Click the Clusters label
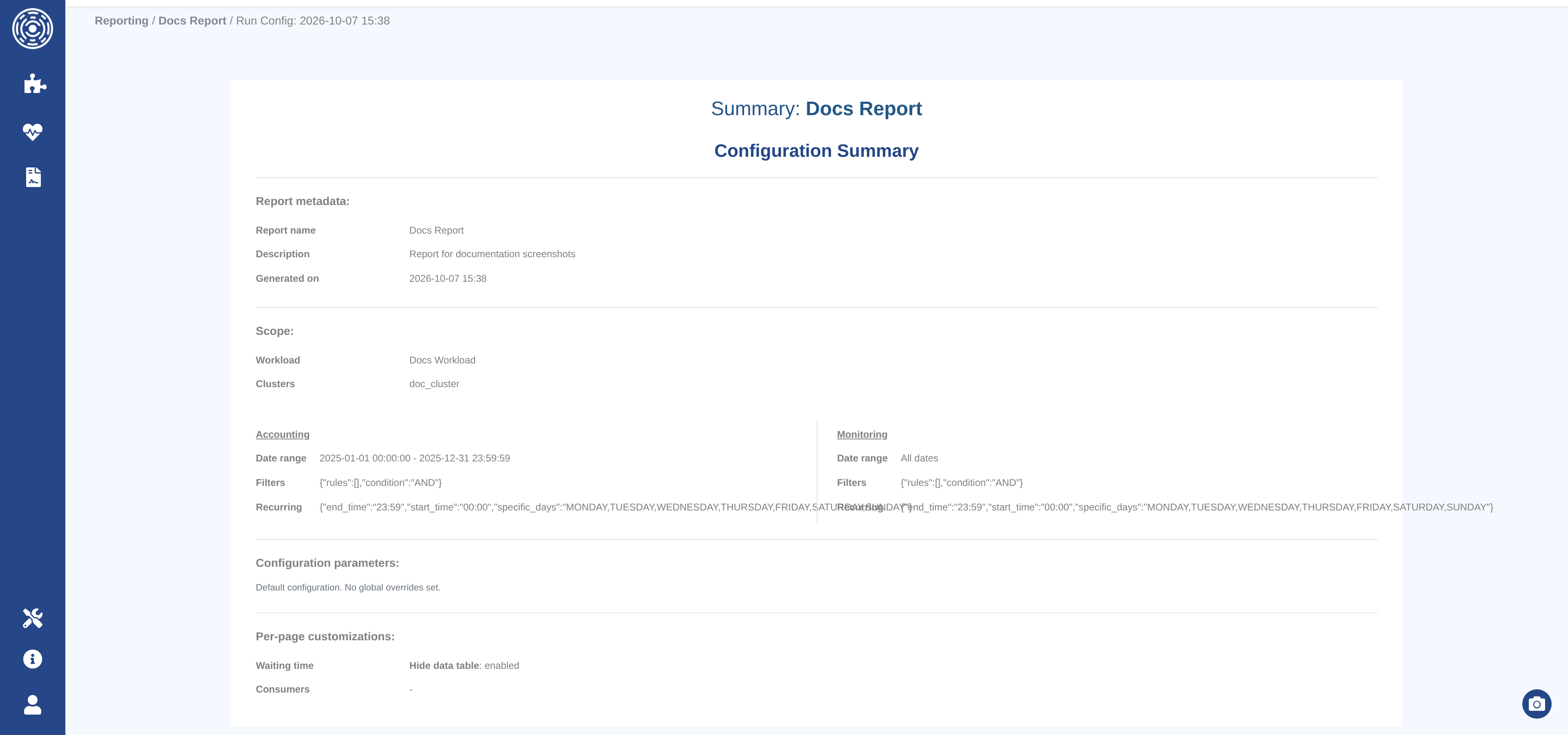 point(275,384)
